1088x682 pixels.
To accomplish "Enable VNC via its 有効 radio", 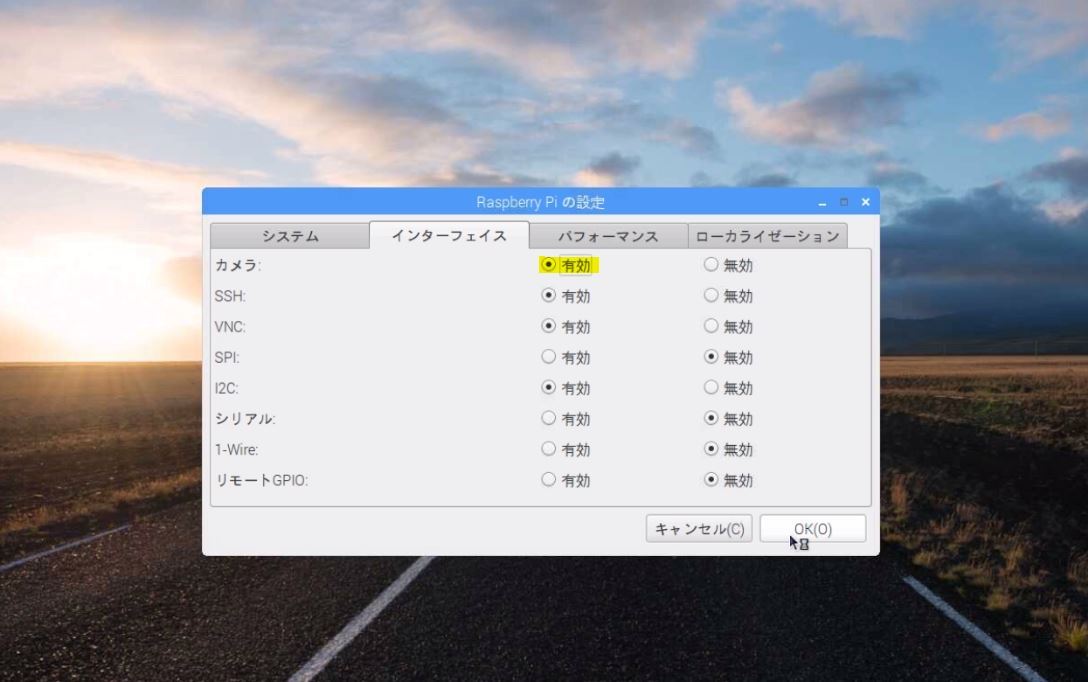I will tap(548, 326).
